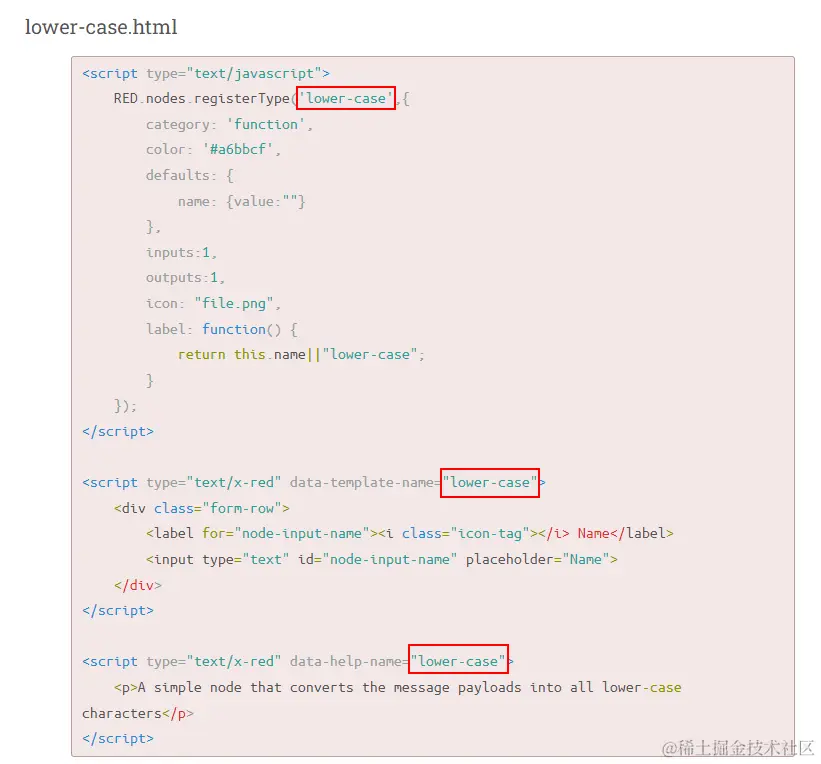The width and height of the screenshot is (821, 764).
Task: Click the category: 'function' line
Action: [229, 125]
